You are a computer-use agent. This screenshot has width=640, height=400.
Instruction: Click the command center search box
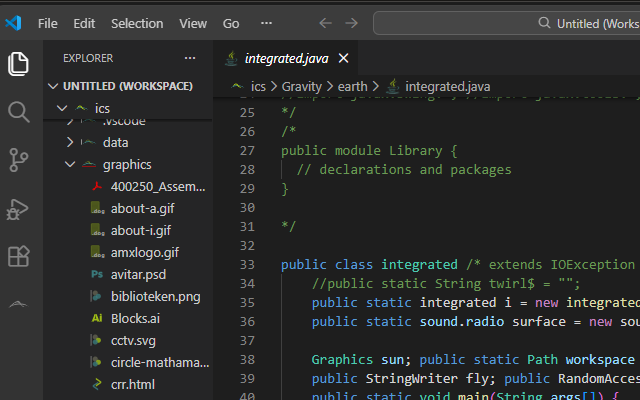(x=506, y=23)
